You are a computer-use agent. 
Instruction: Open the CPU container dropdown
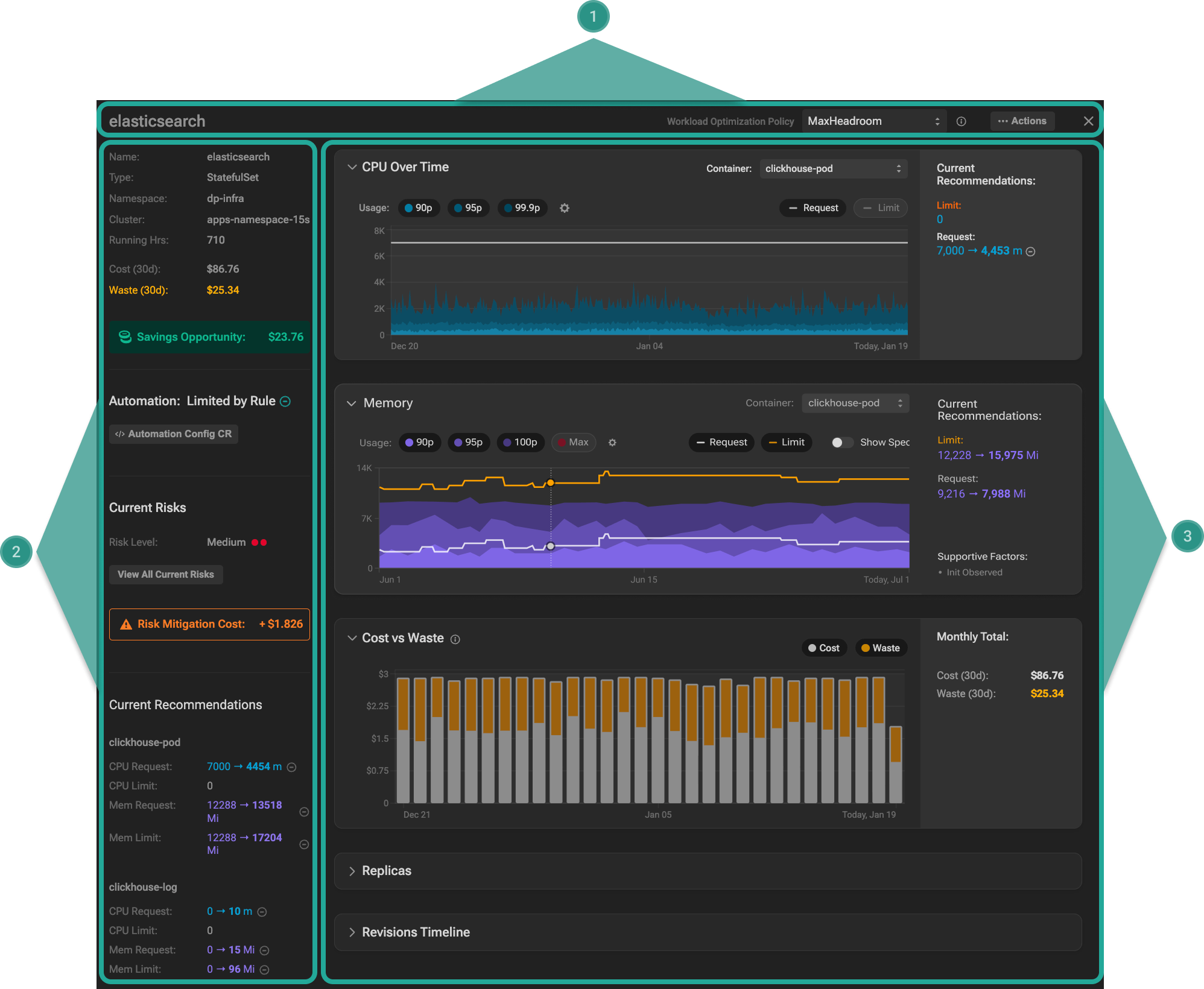[833, 169]
